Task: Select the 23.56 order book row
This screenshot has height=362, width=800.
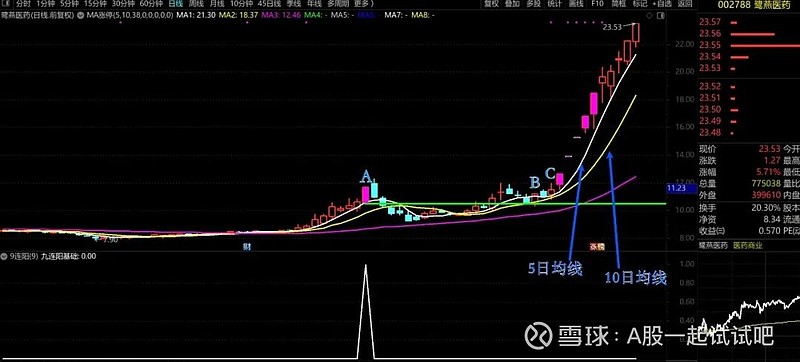Action: [x=748, y=34]
